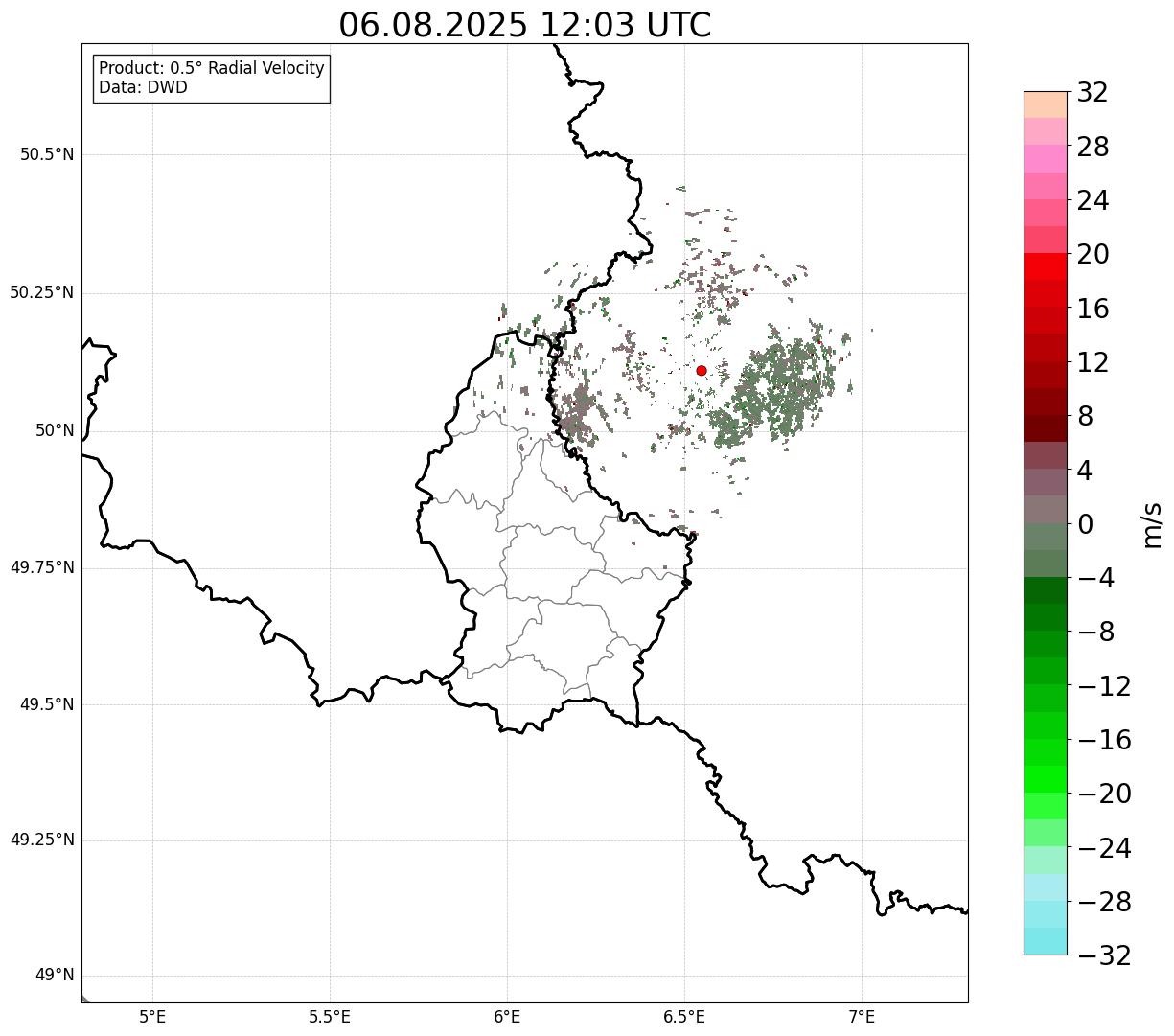
Task: Click the 5°E longitude label
Action: [152, 1017]
